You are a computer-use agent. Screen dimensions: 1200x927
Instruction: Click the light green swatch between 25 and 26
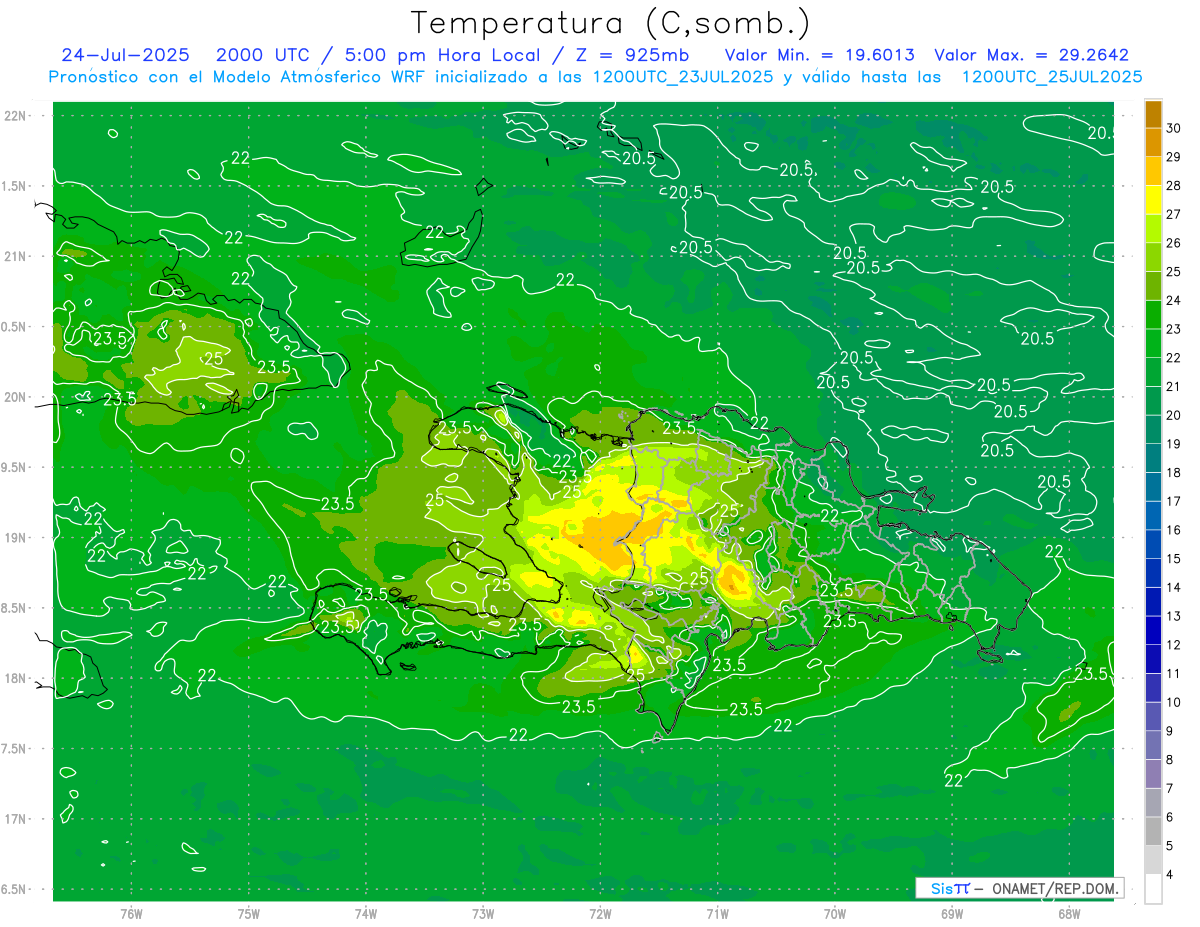(x=1153, y=258)
